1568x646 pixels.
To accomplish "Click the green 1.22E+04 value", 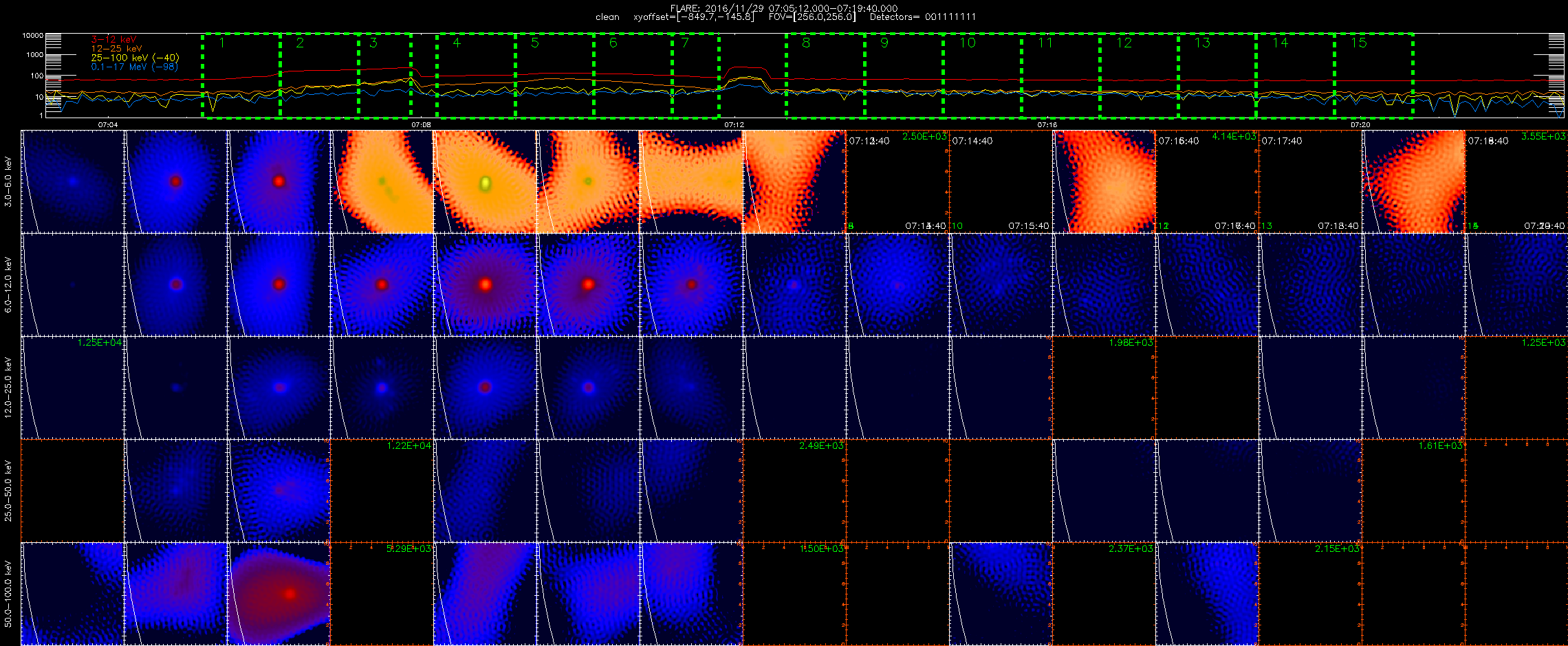I will point(409,445).
